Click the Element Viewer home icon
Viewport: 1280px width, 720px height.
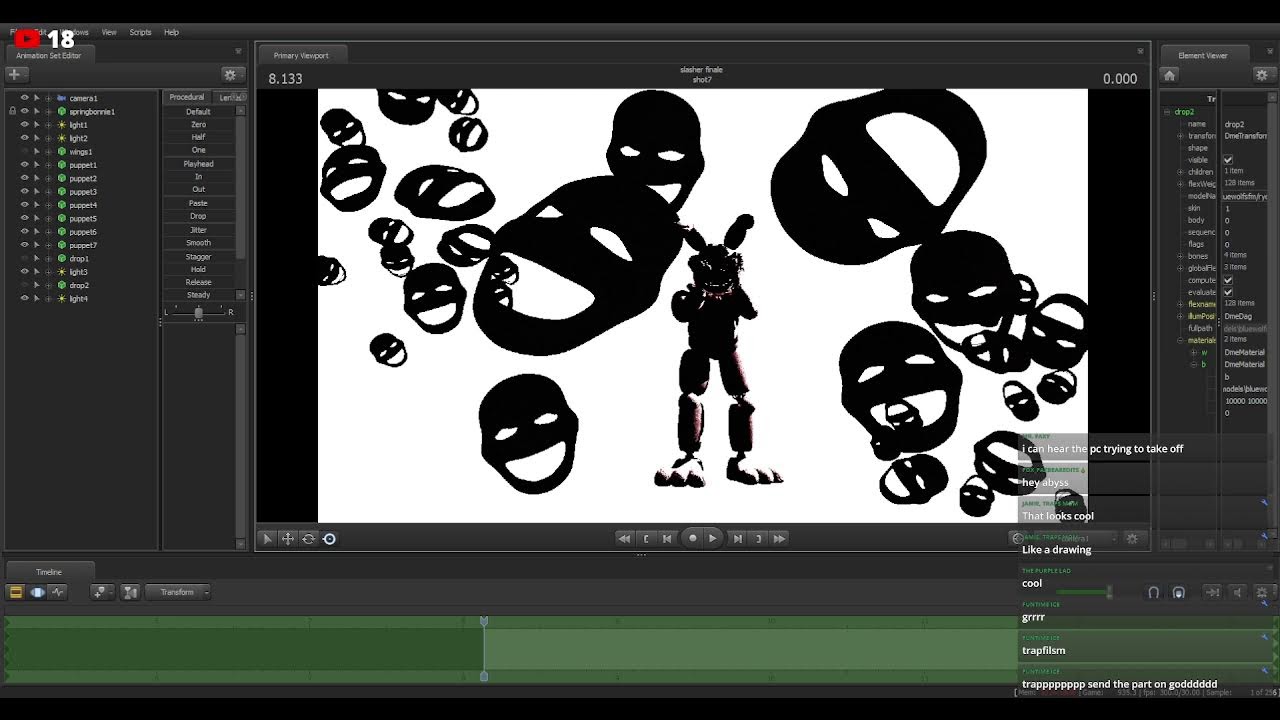click(x=1169, y=75)
